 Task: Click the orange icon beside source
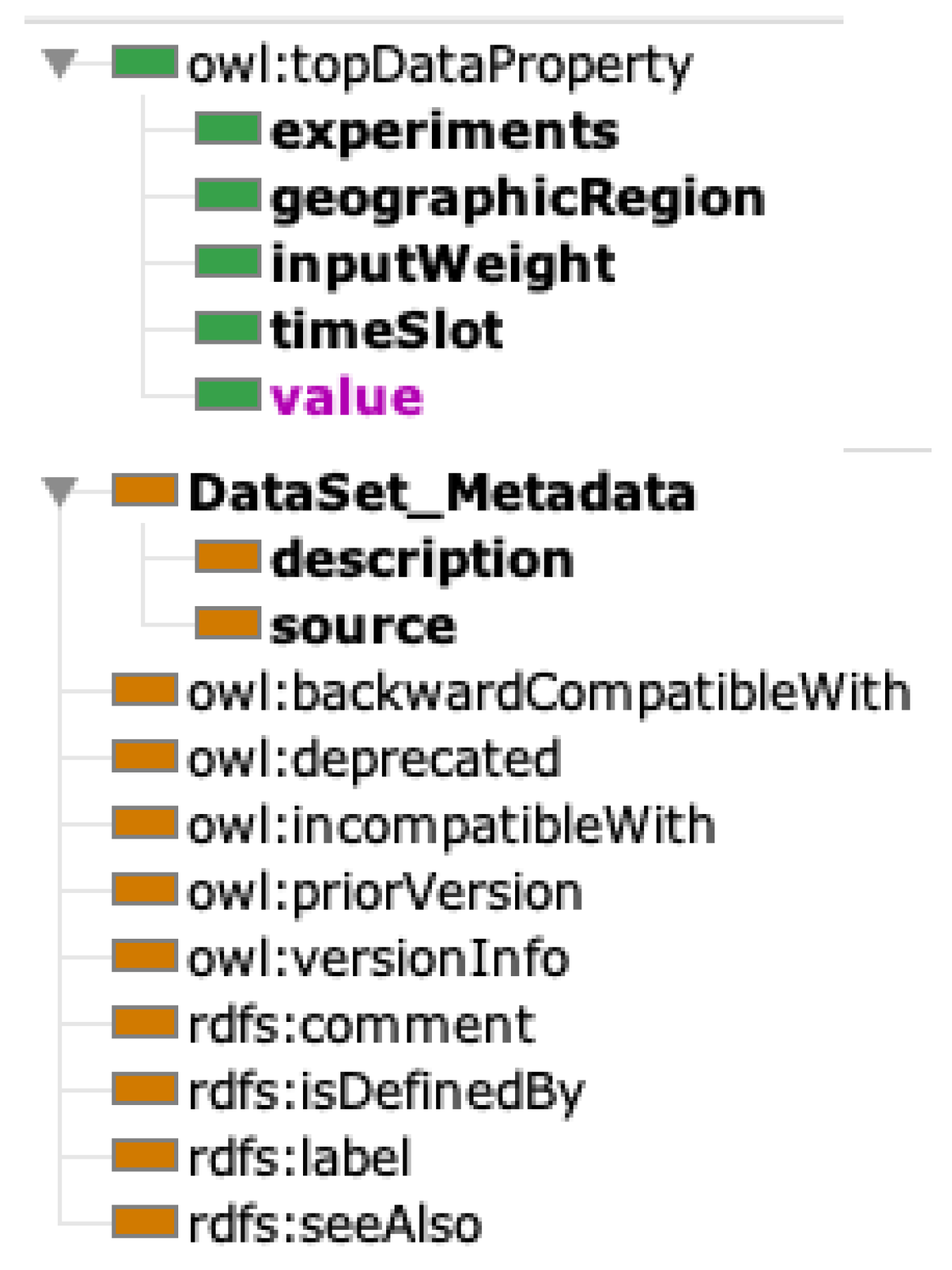(228, 624)
